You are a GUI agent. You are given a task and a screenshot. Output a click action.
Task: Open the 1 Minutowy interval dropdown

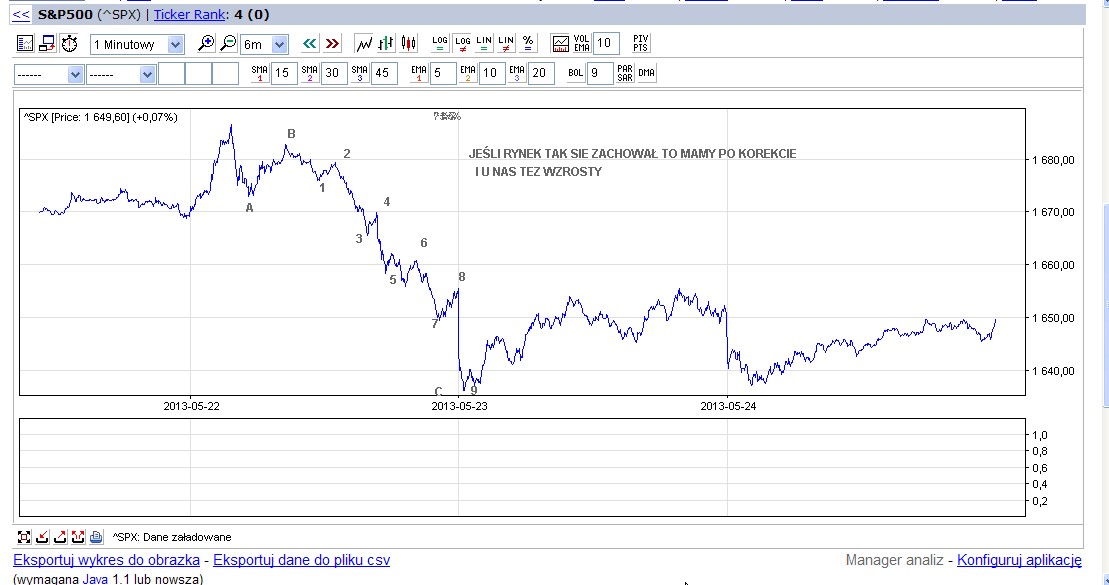pyautogui.click(x=137, y=45)
